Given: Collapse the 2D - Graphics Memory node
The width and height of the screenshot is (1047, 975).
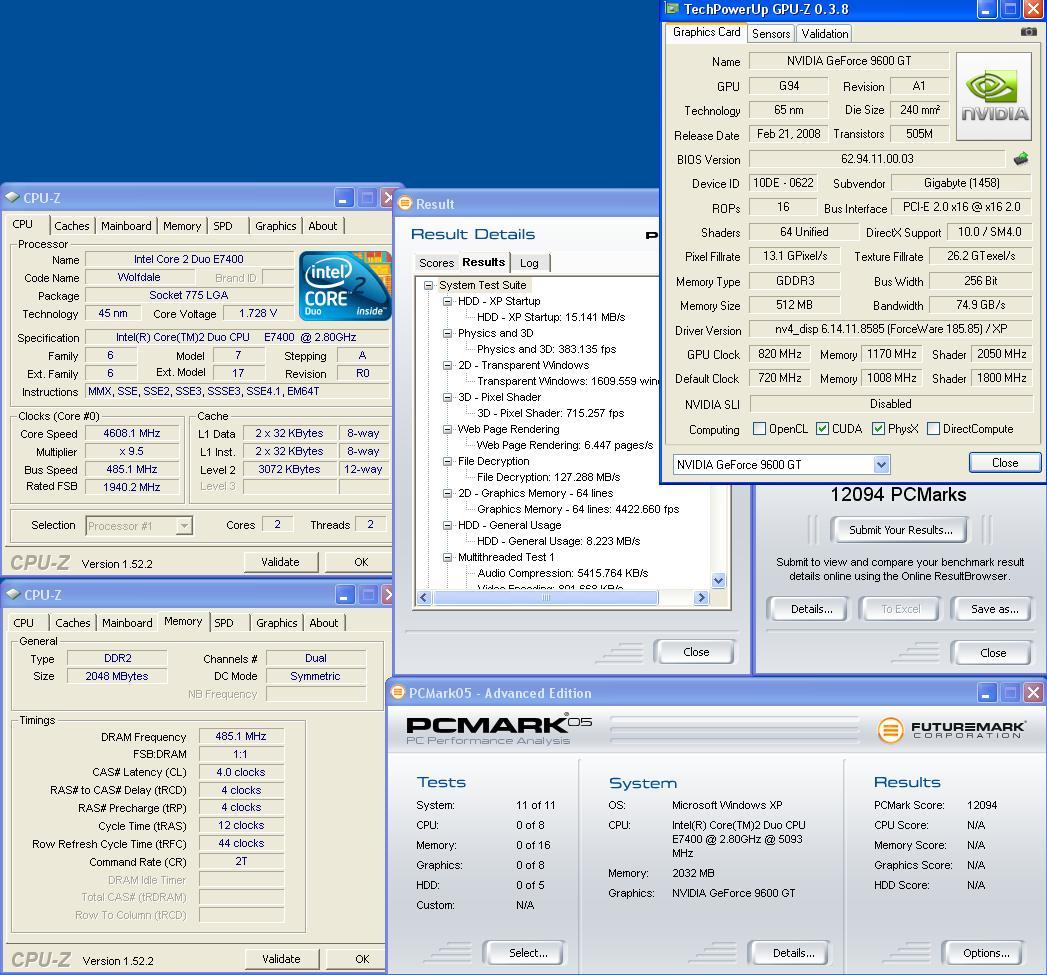Looking at the screenshot, I should 447,494.
